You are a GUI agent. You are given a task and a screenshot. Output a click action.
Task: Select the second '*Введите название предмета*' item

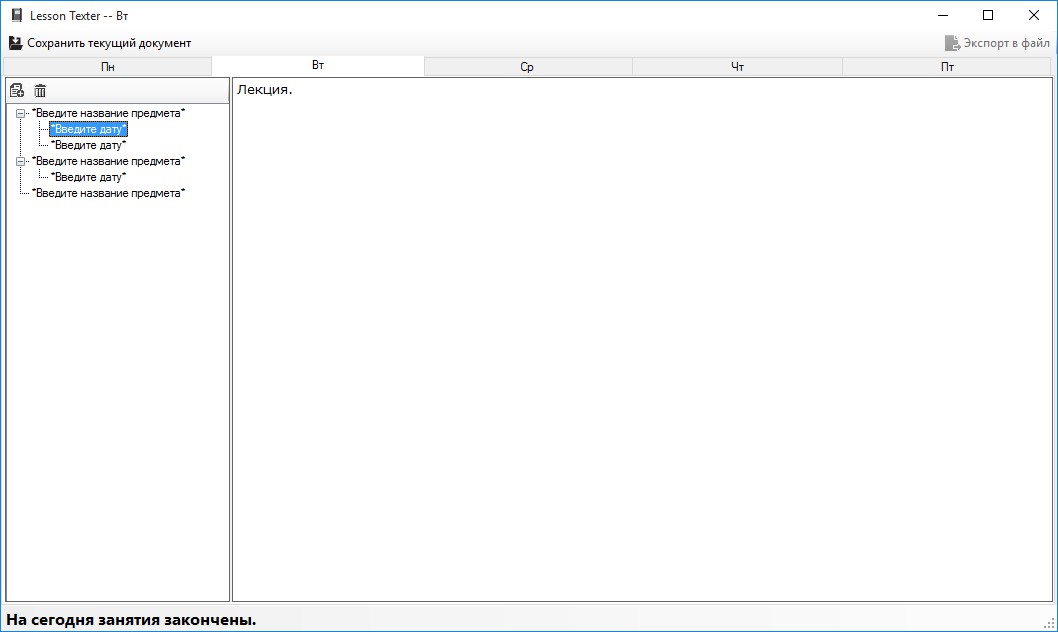pyautogui.click(x=109, y=161)
